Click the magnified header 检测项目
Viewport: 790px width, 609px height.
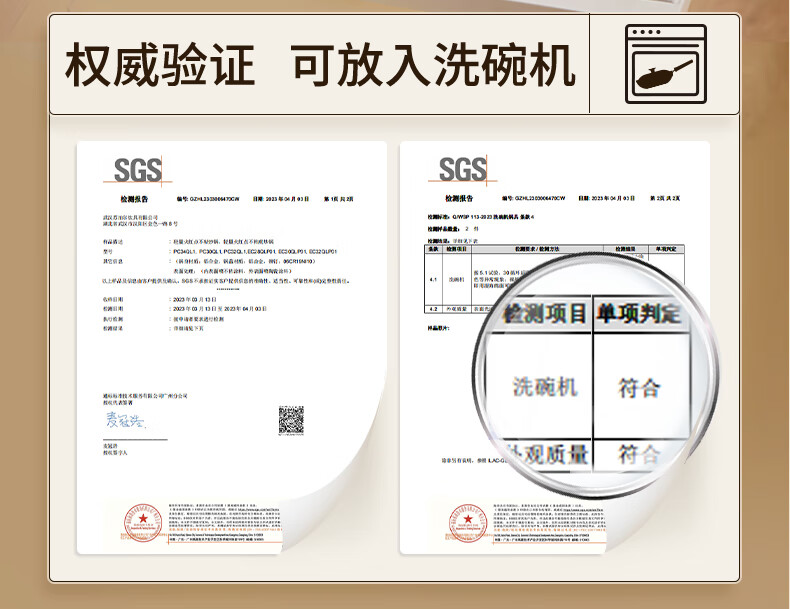tap(544, 314)
